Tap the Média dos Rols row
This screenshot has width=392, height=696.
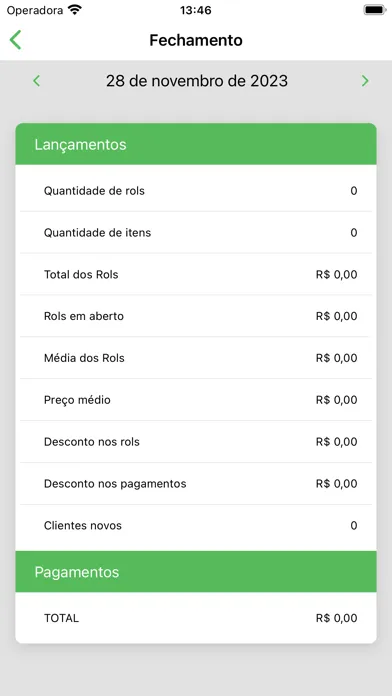pos(196,358)
